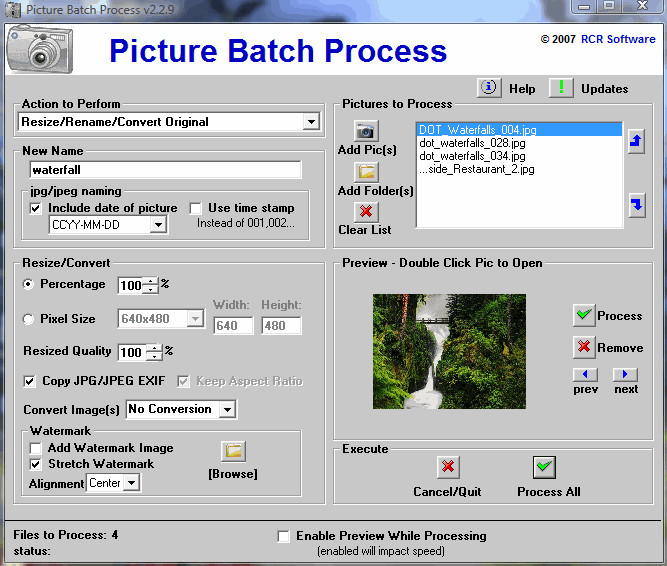This screenshot has height=566, width=667.
Task: Select the Pixel Size radio button
Action: point(28,319)
